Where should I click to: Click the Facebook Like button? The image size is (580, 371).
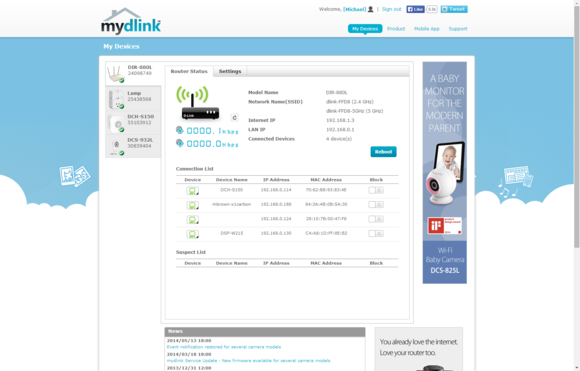point(415,9)
